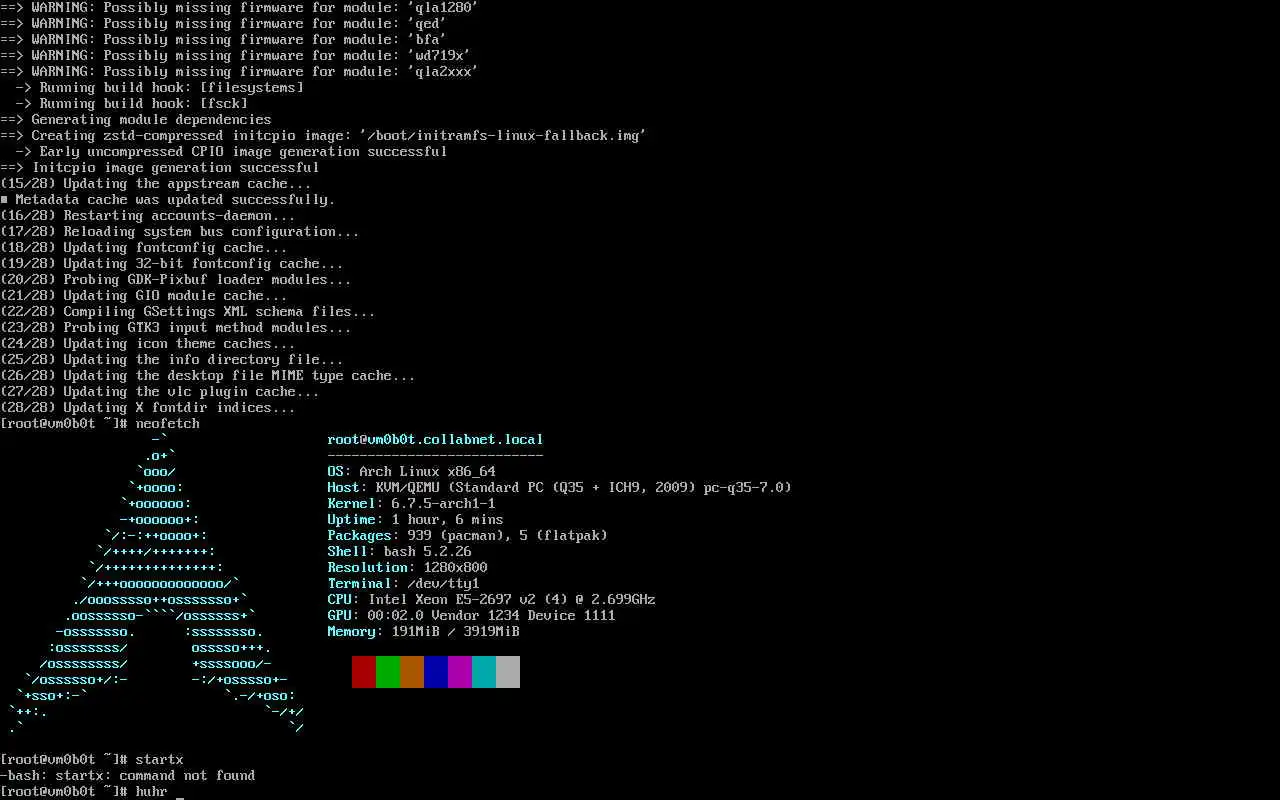Click the 'Uptime: 1 hour, 6 mins' line
Viewport: 1280px width, 800px height.
click(x=415, y=520)
